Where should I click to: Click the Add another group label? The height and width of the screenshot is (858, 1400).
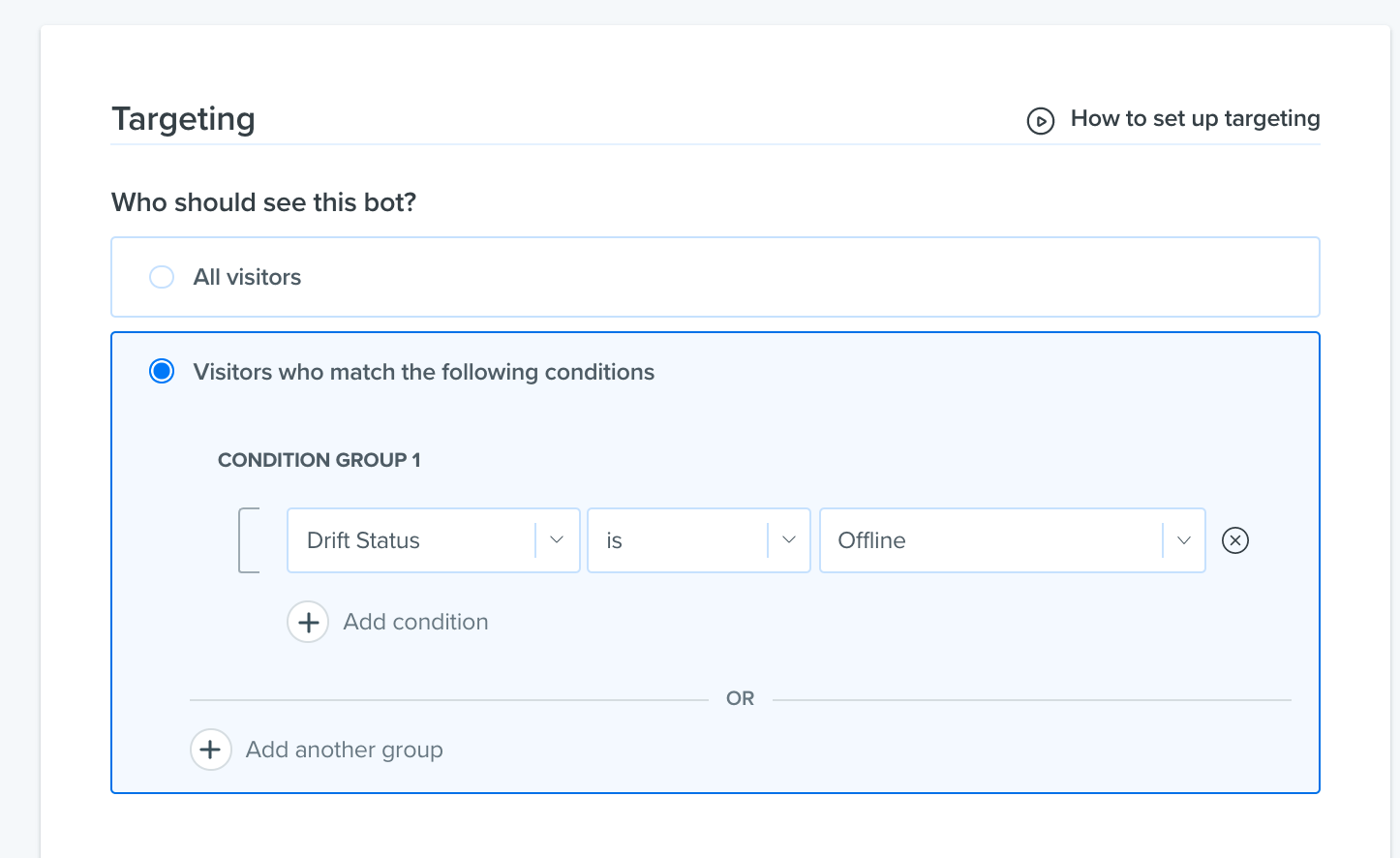pos(344,750)
